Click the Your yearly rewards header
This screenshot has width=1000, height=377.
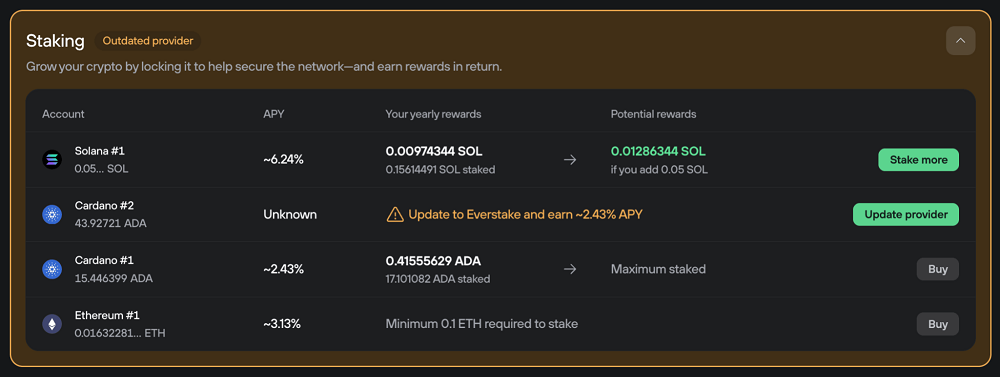coord(433,114)
